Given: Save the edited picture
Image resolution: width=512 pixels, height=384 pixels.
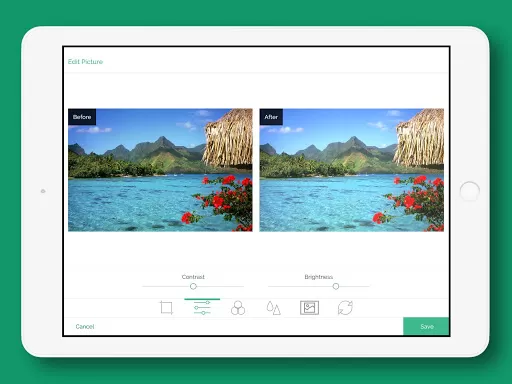Looking at the screenshot, I should click(x=426, y=326).
